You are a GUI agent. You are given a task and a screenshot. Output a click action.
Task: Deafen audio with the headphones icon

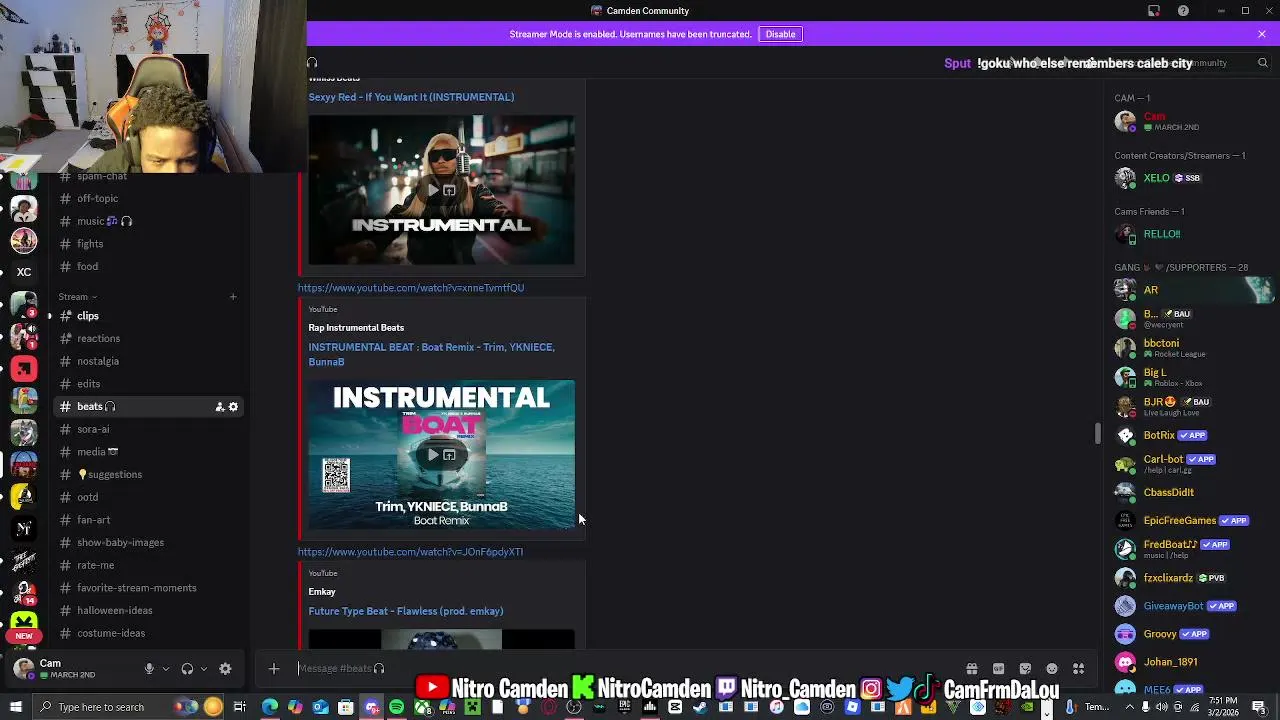click(x=187, y=669)
